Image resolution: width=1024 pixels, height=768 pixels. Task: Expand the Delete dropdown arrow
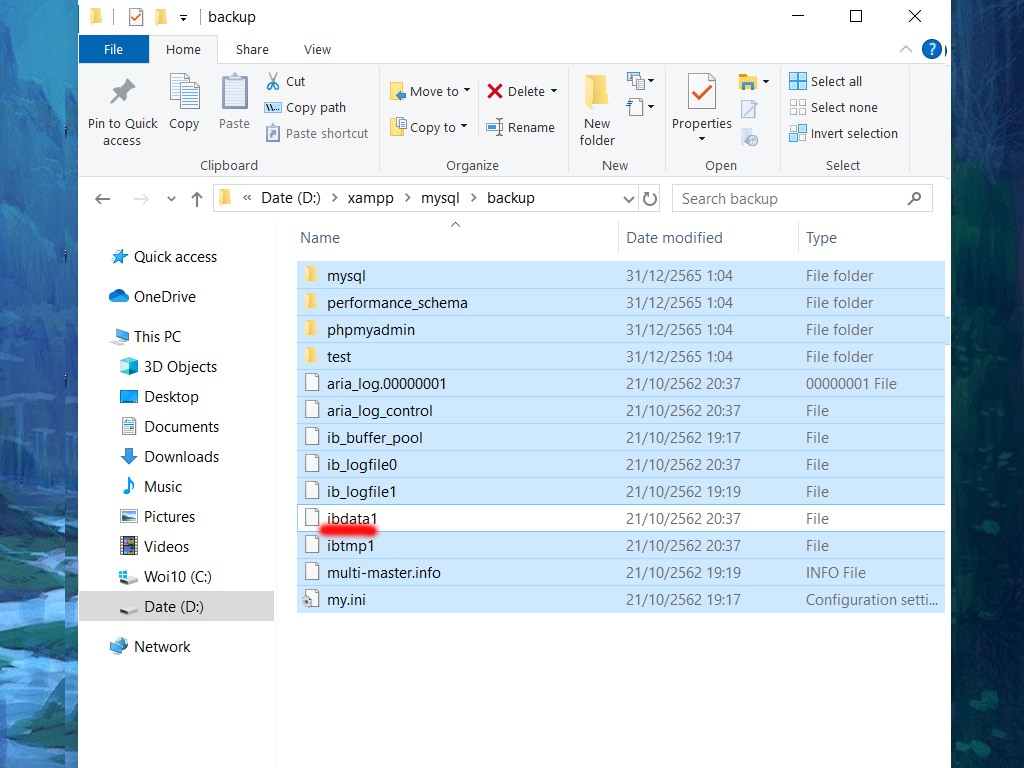(554, 92)
